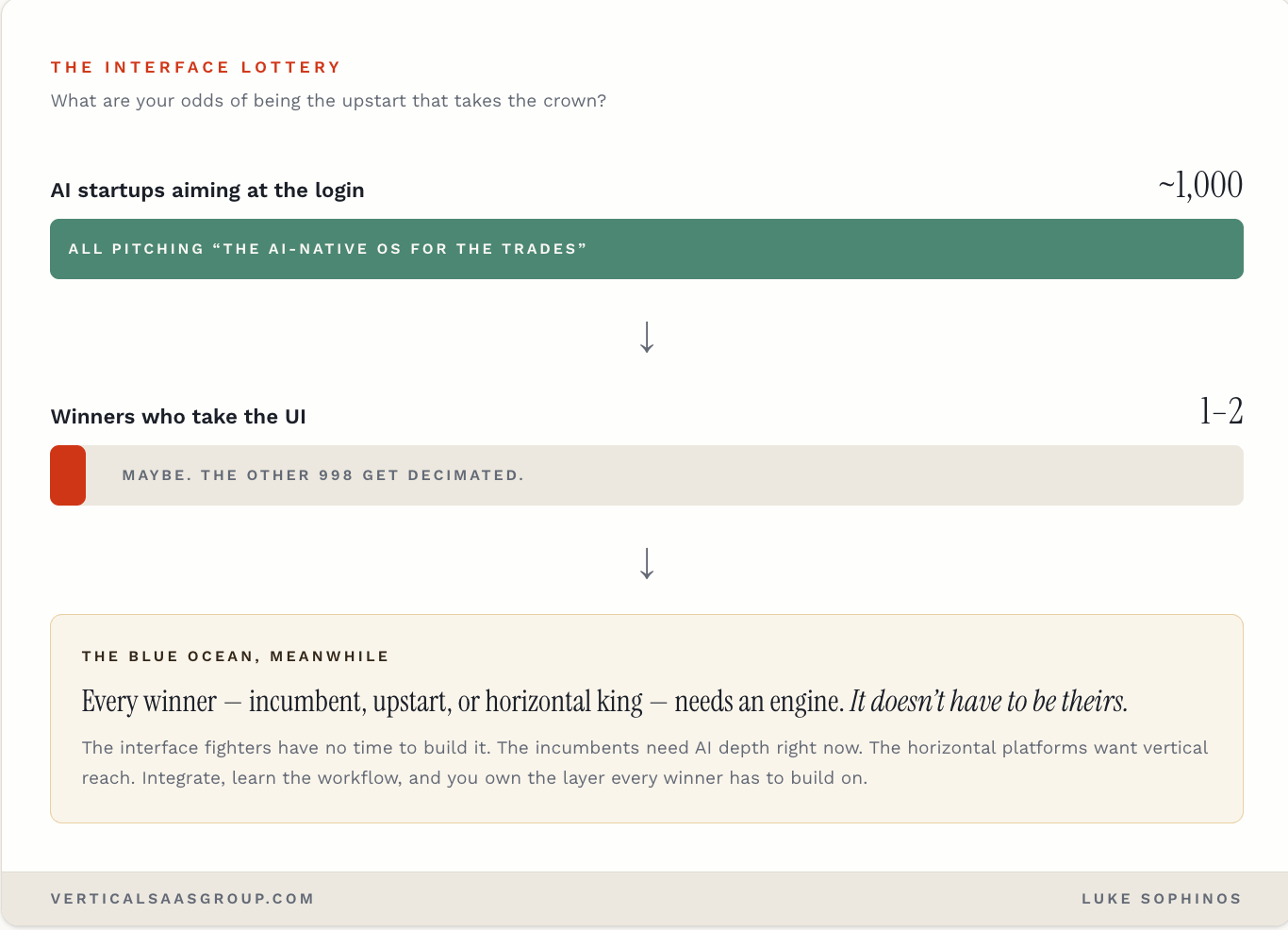The image size is (1288, 930).
Task: Click the subtitle about odds of the crown
Action: (329, 101)
